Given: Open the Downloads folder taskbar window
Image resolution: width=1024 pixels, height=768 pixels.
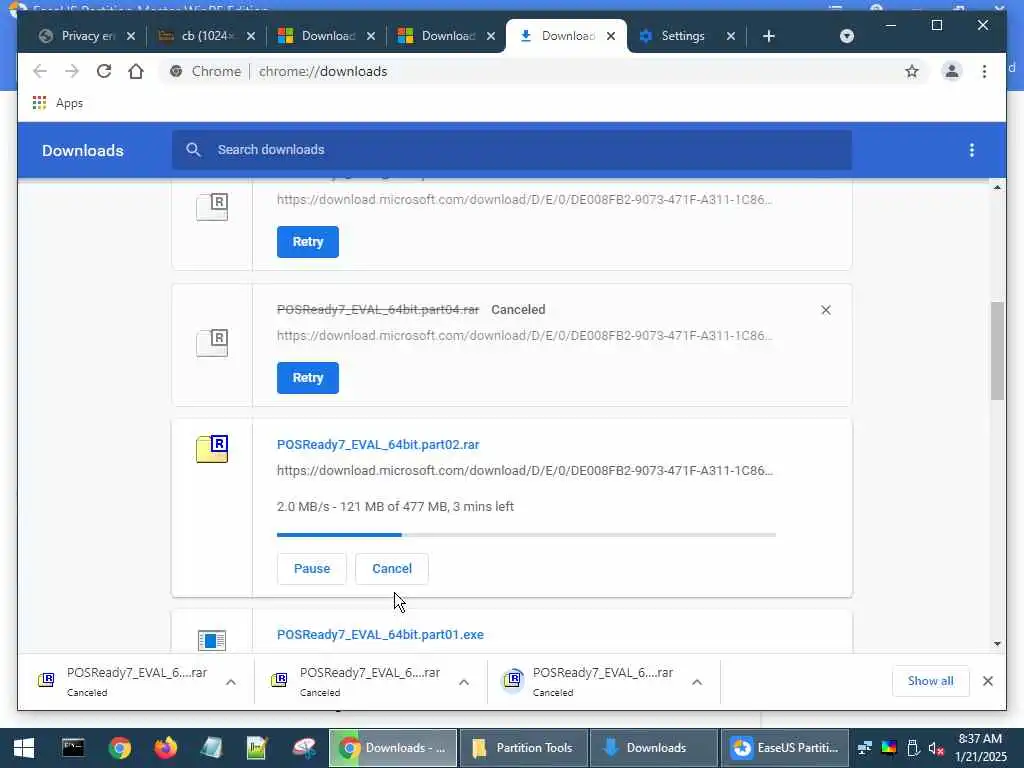Looking at the screenshot, I should coord(654,748).
